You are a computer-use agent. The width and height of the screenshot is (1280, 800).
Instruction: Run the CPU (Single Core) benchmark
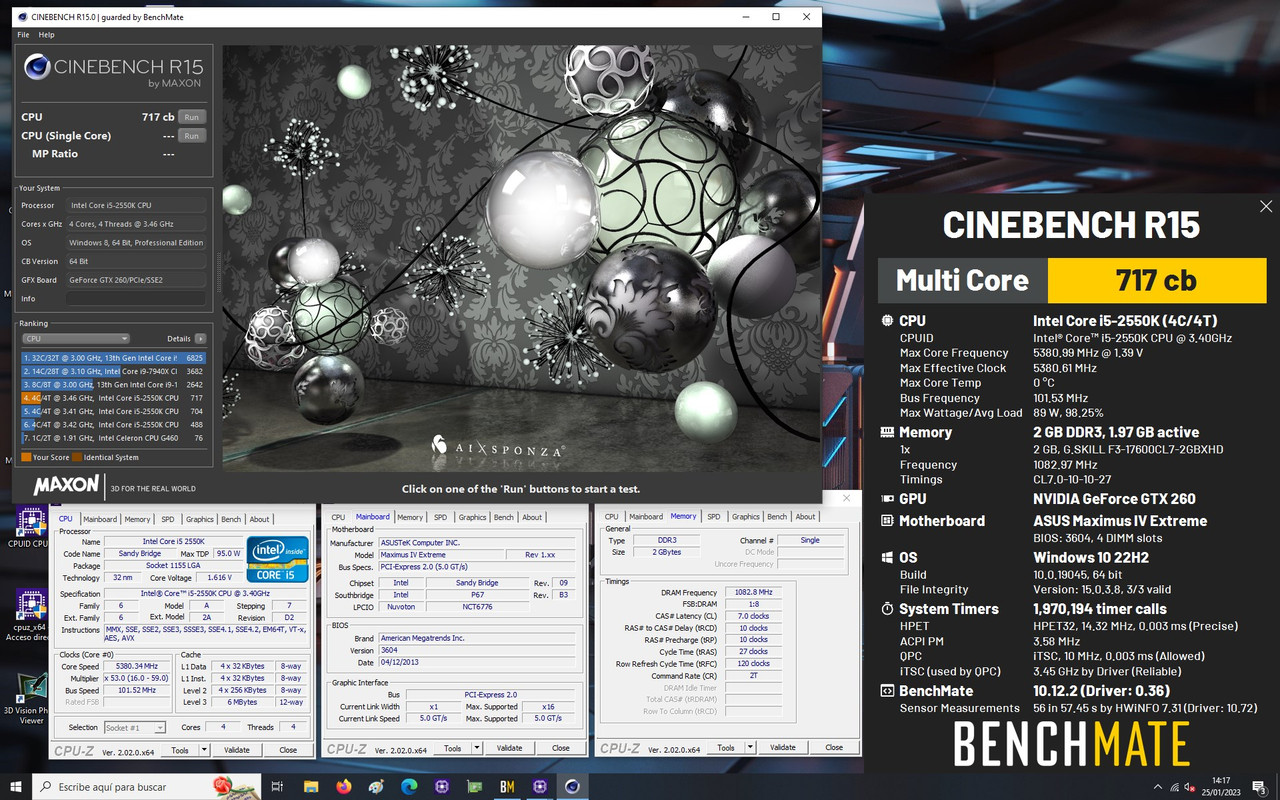191,136
